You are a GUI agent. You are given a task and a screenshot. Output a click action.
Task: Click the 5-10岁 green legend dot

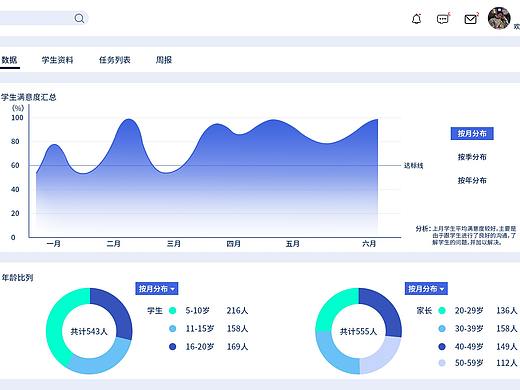click(x=173, y=311)
